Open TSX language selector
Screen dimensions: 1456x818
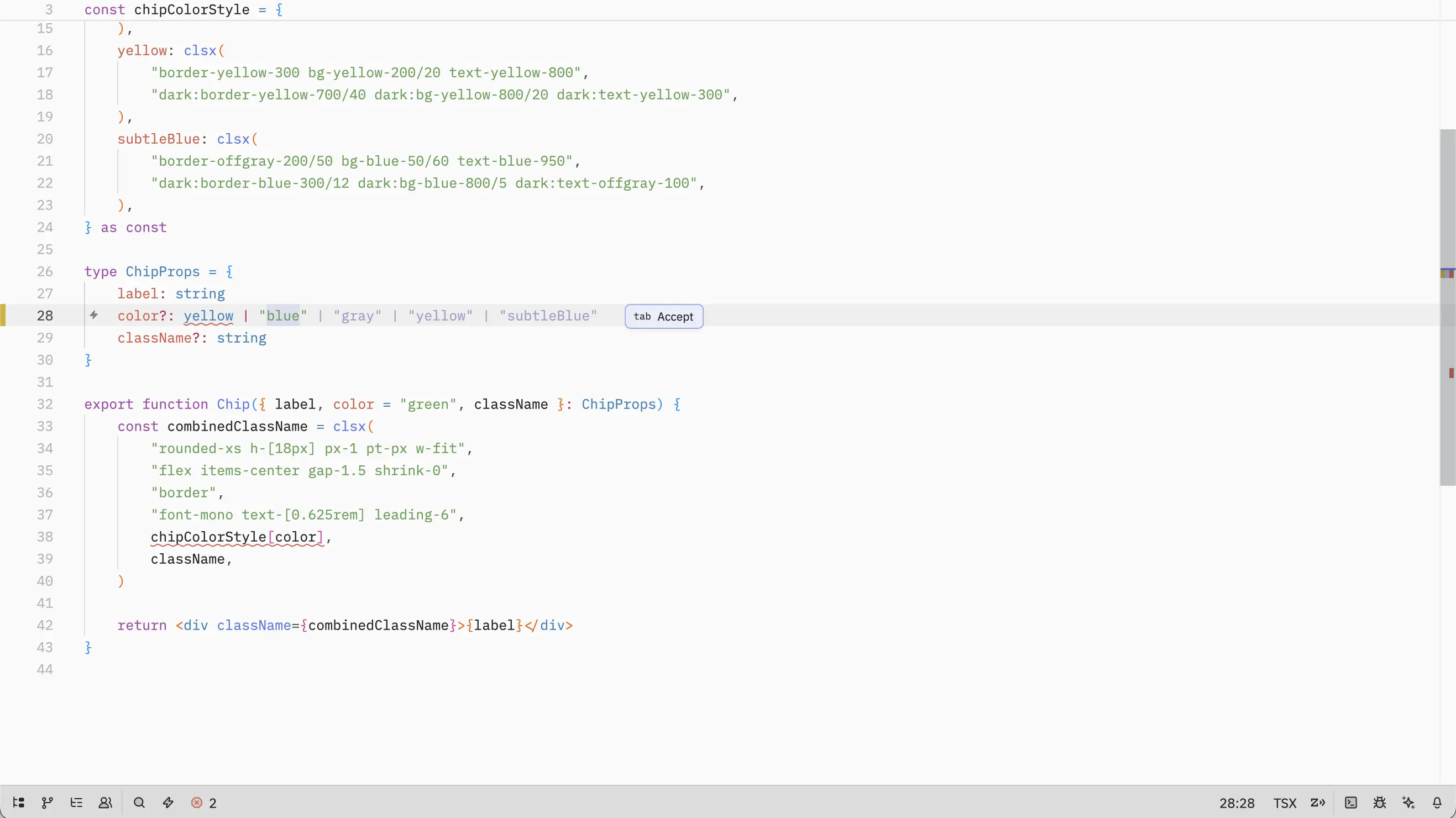pos(1284,803)
